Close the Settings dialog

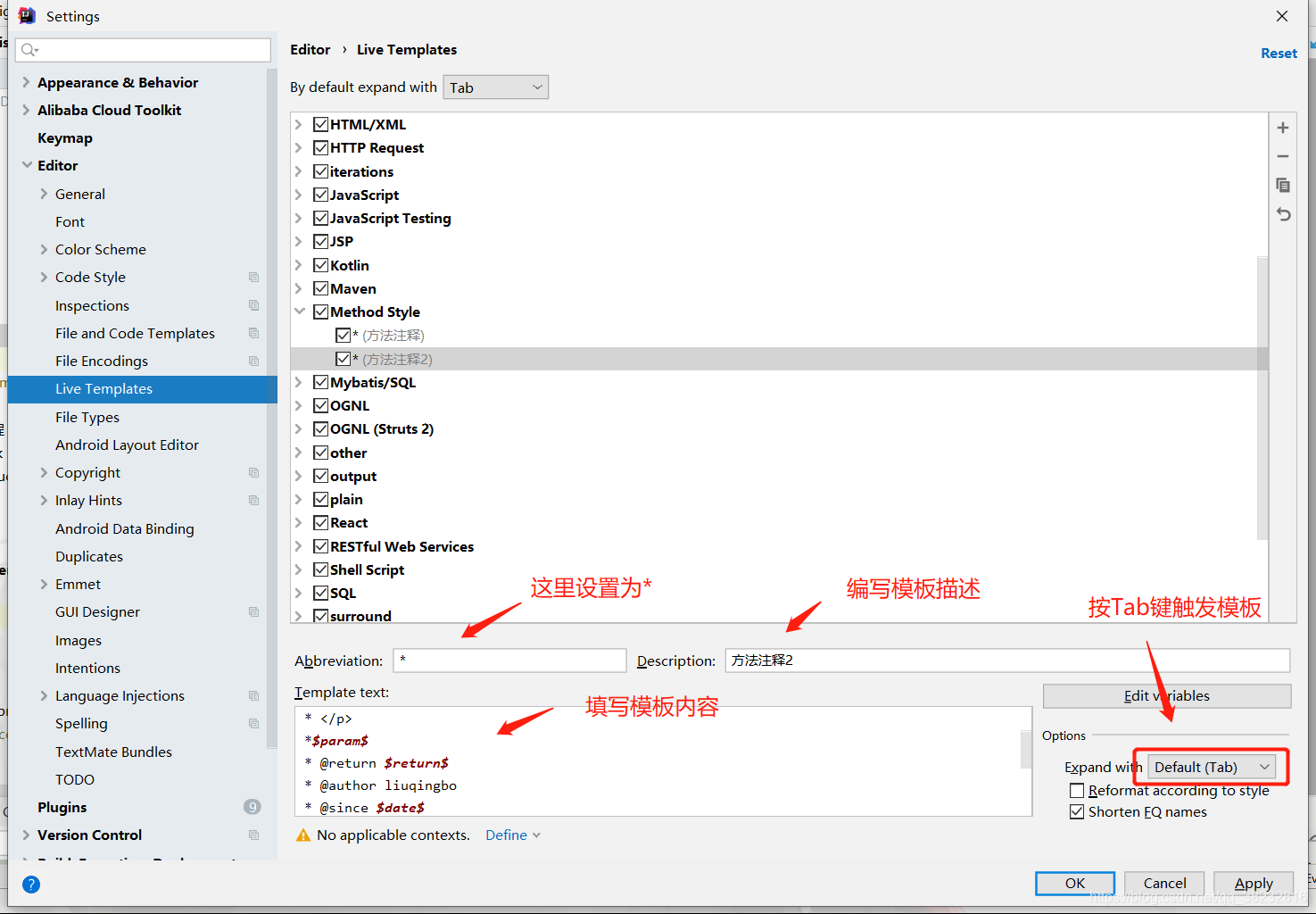[x=1282, y=16]
